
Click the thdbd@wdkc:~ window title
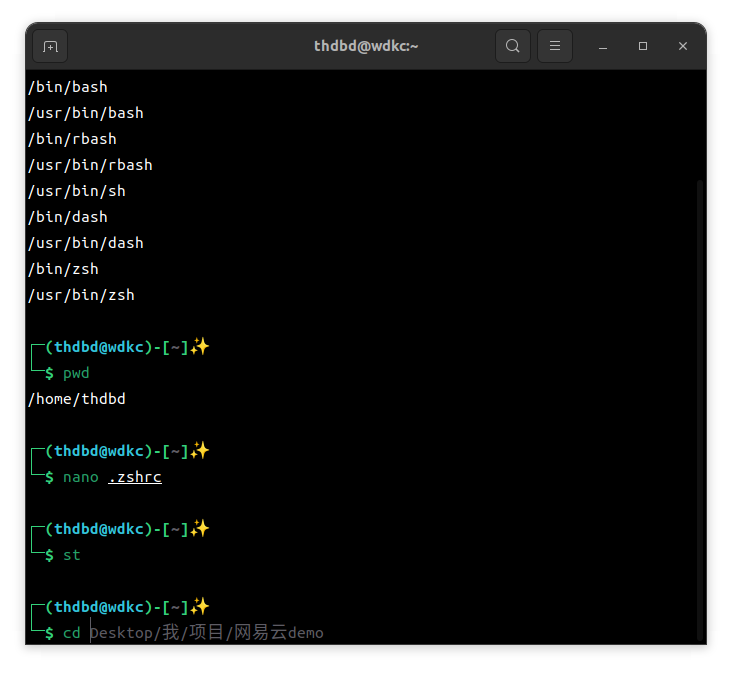pyautogui.click(x=366, y=46)
